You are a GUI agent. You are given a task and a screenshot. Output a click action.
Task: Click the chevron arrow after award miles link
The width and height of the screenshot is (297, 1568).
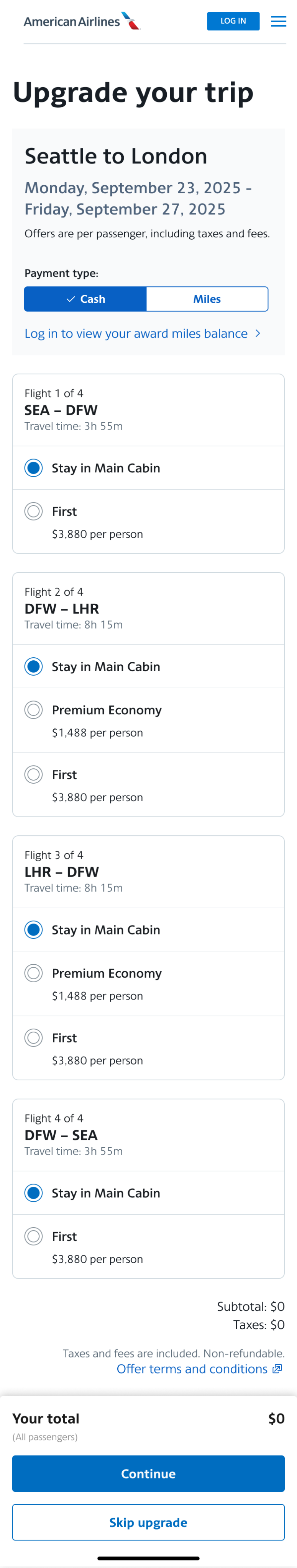[x=258, y=333]
